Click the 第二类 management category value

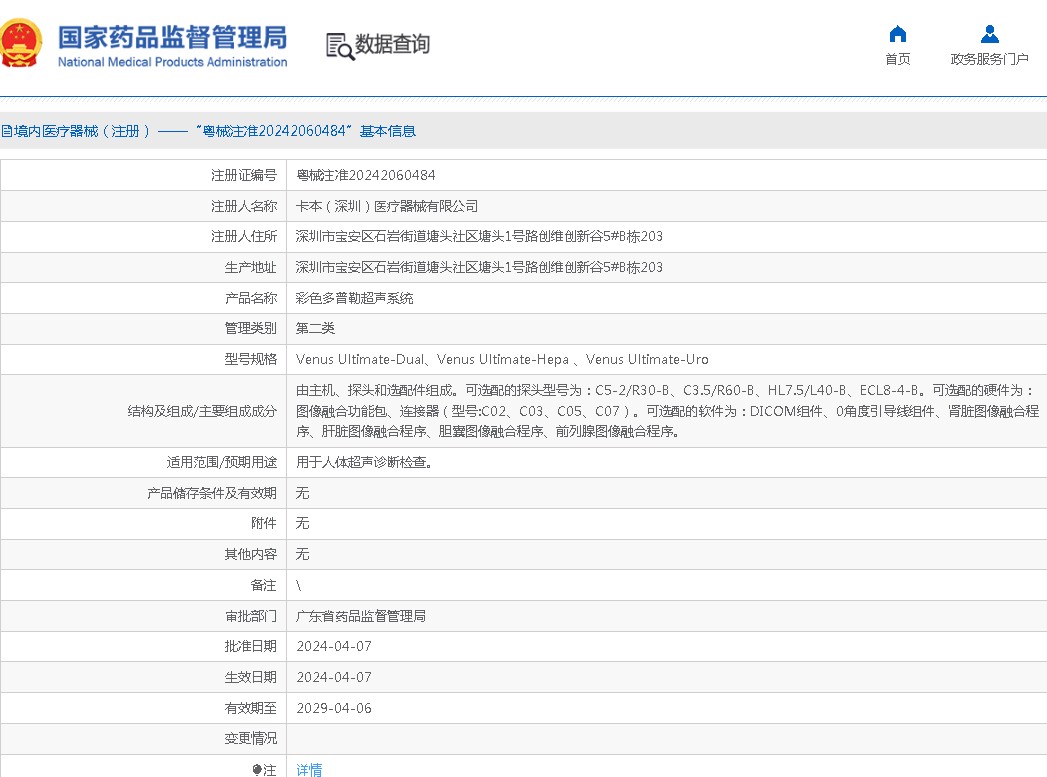pos(315,328)
